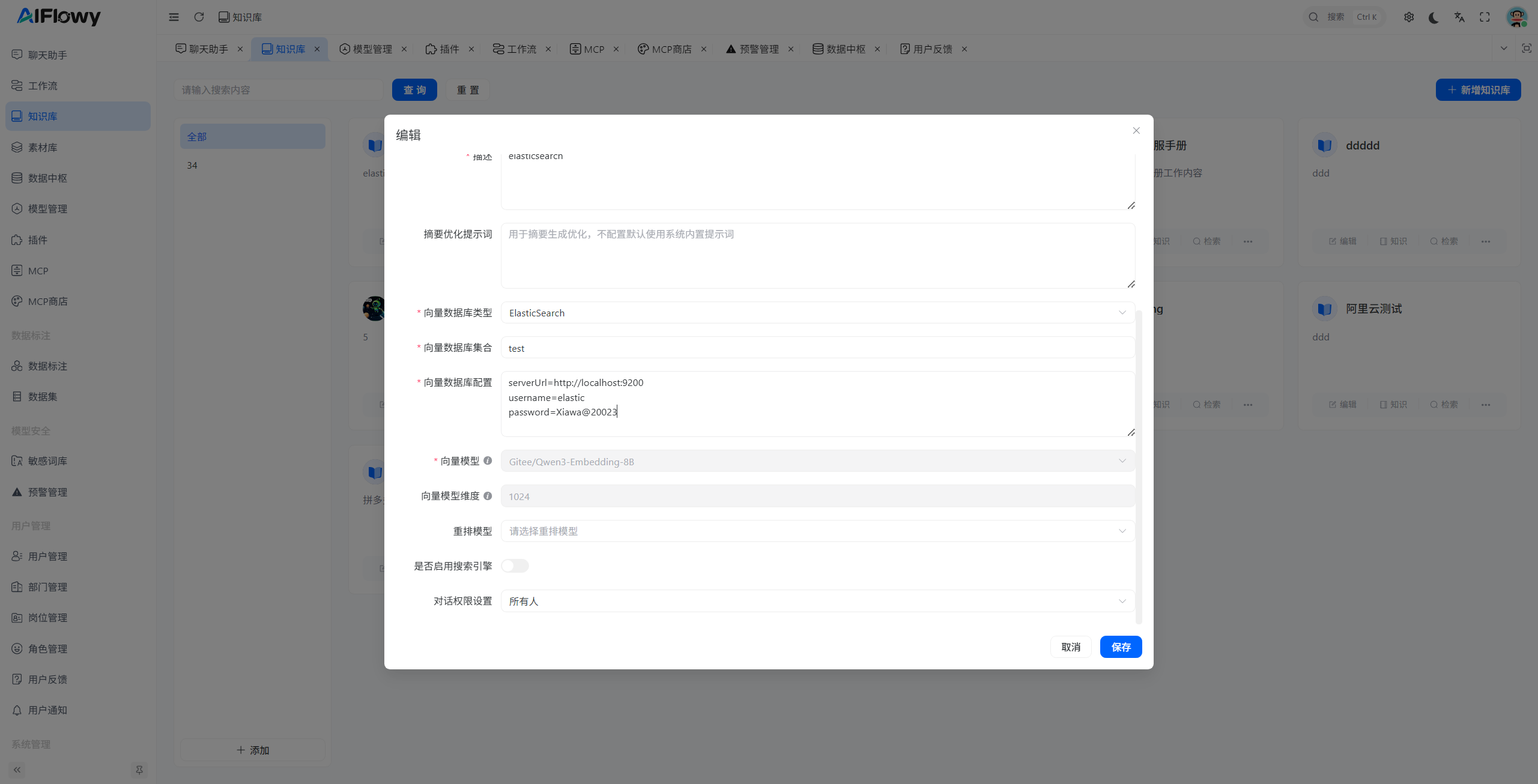The image size is (1538, 784).
Task: Pin the sidebar using the pin icon
Action: coord(139,770)
